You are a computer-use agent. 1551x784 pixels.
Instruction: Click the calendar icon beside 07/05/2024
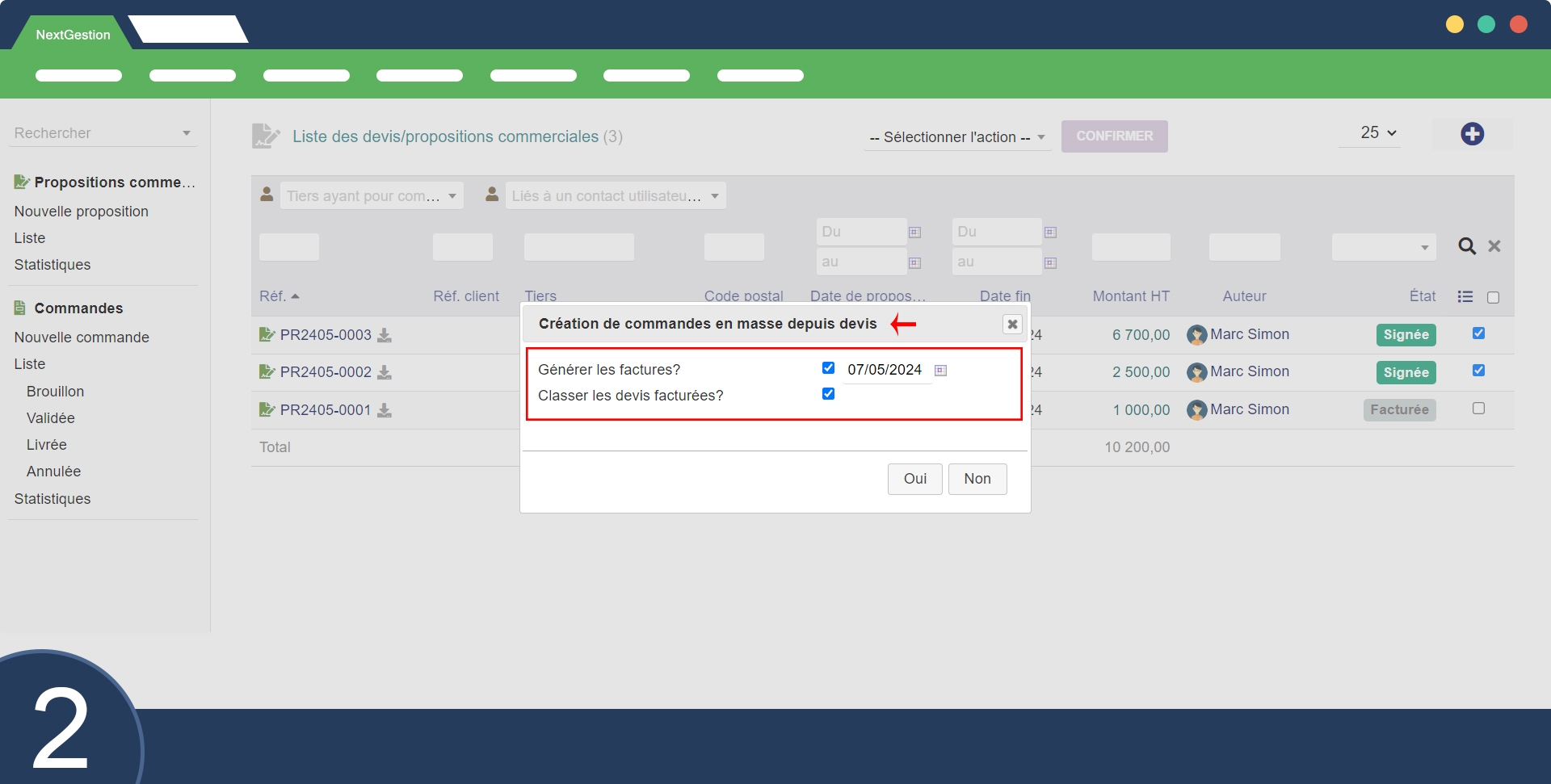[x=940, y=371]
